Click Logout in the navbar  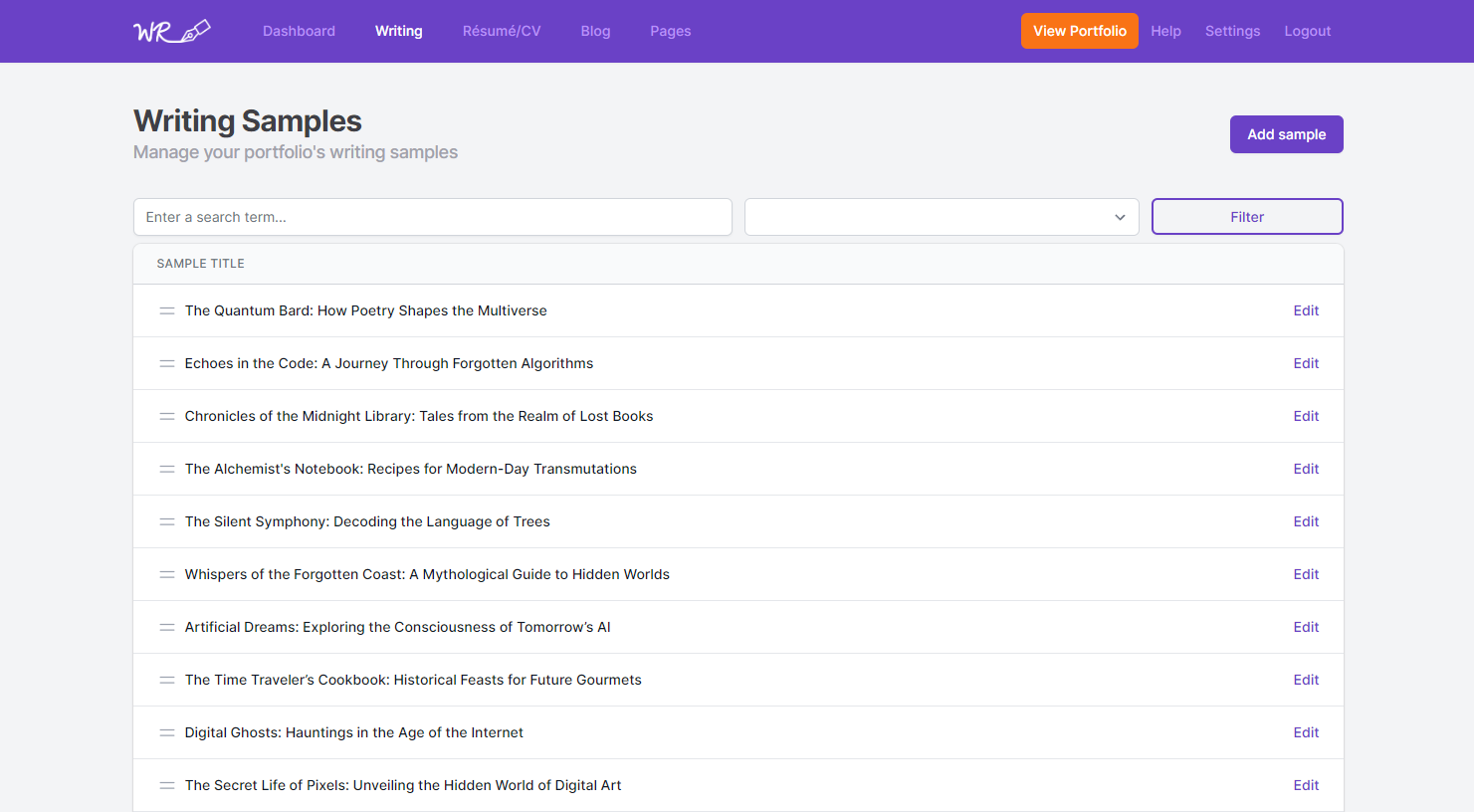click(1307, 31)
